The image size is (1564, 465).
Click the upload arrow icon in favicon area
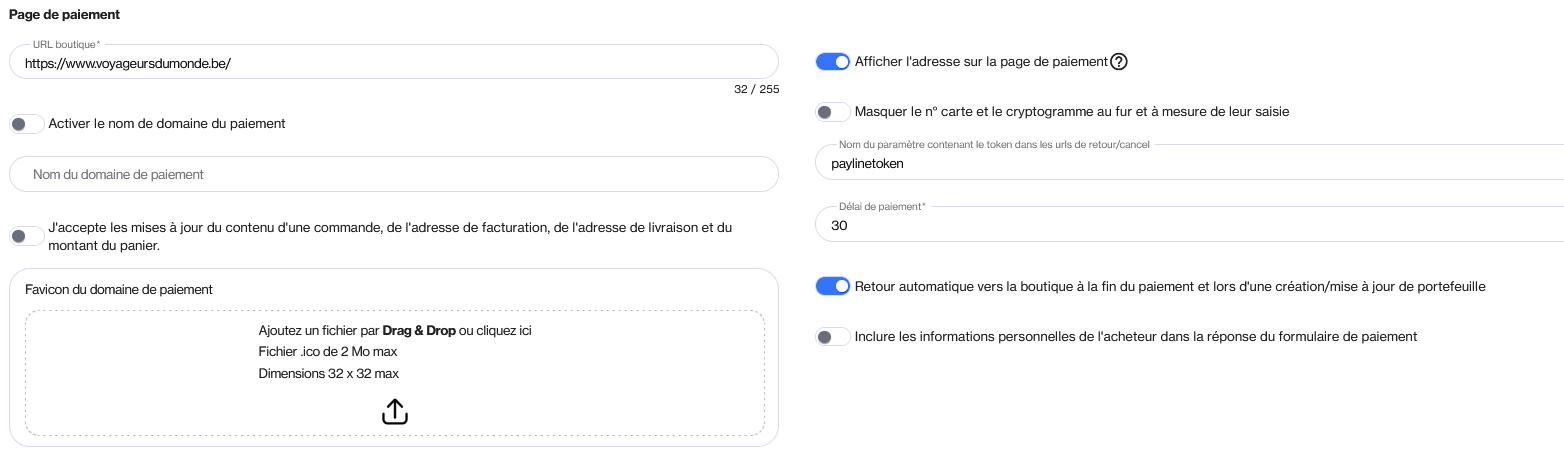coord(395,411)
